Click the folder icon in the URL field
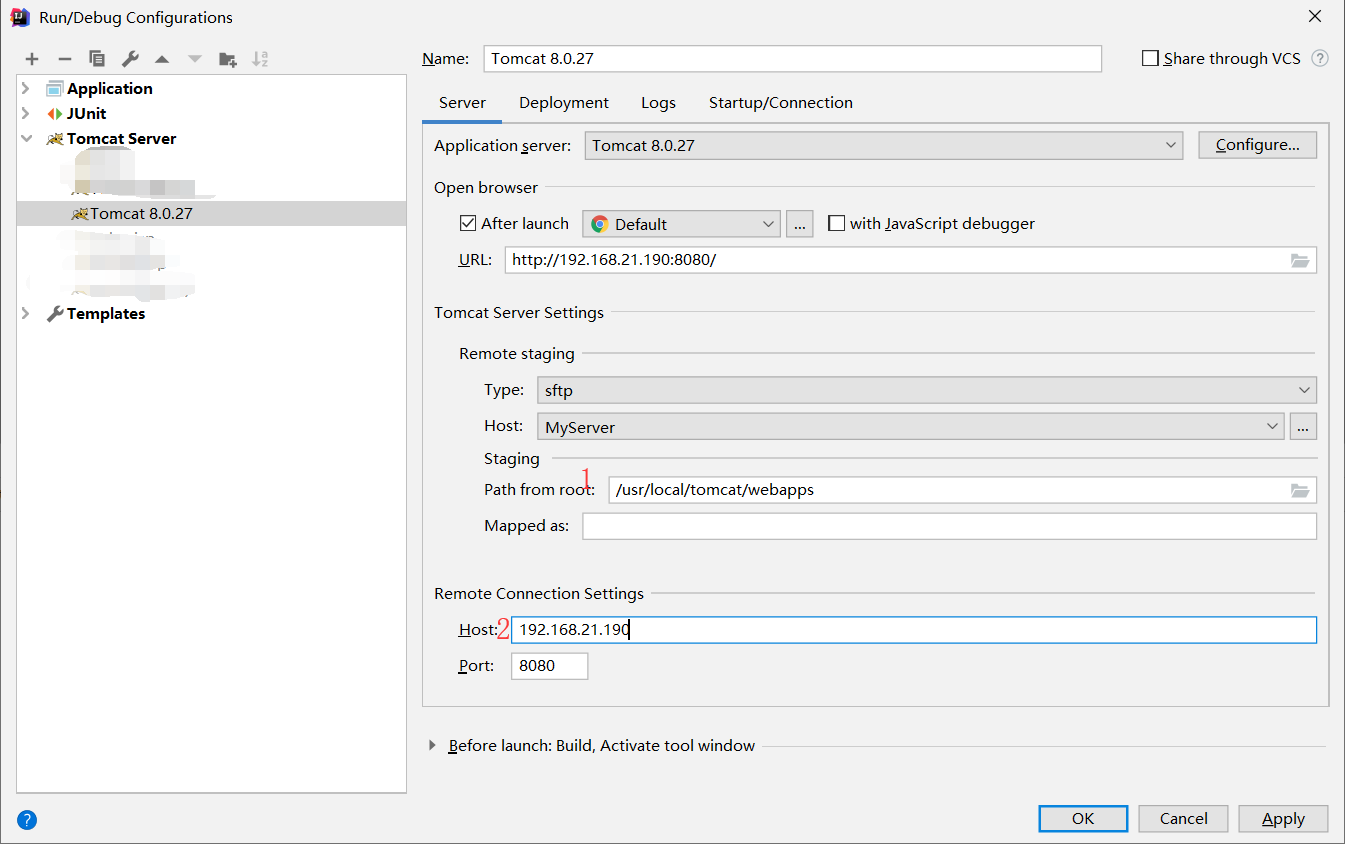1345x844 pixels. point(1299,260)
